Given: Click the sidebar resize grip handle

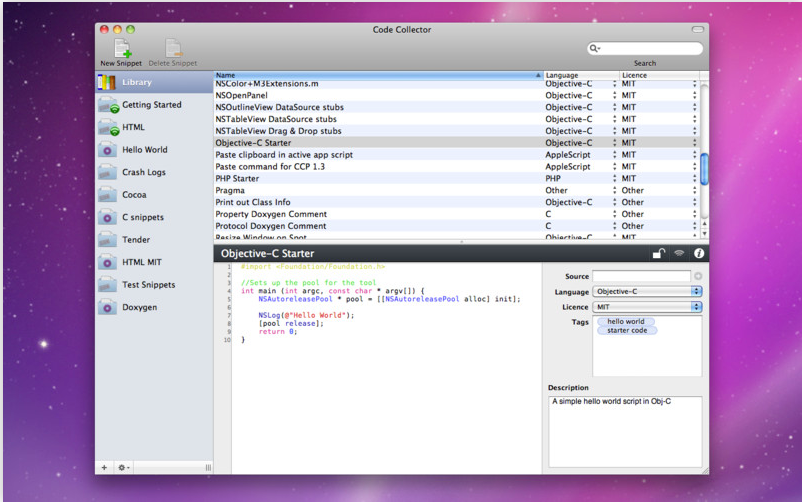Looking at the screenshot, I should click(x=208, y=467).
